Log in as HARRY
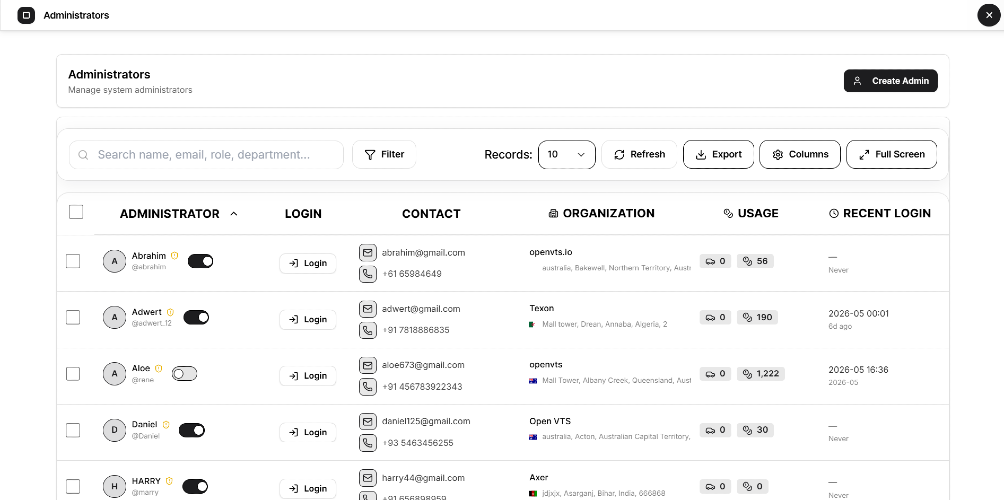The width and height of the screenshot is (1004, 500). tap(308, 488)
